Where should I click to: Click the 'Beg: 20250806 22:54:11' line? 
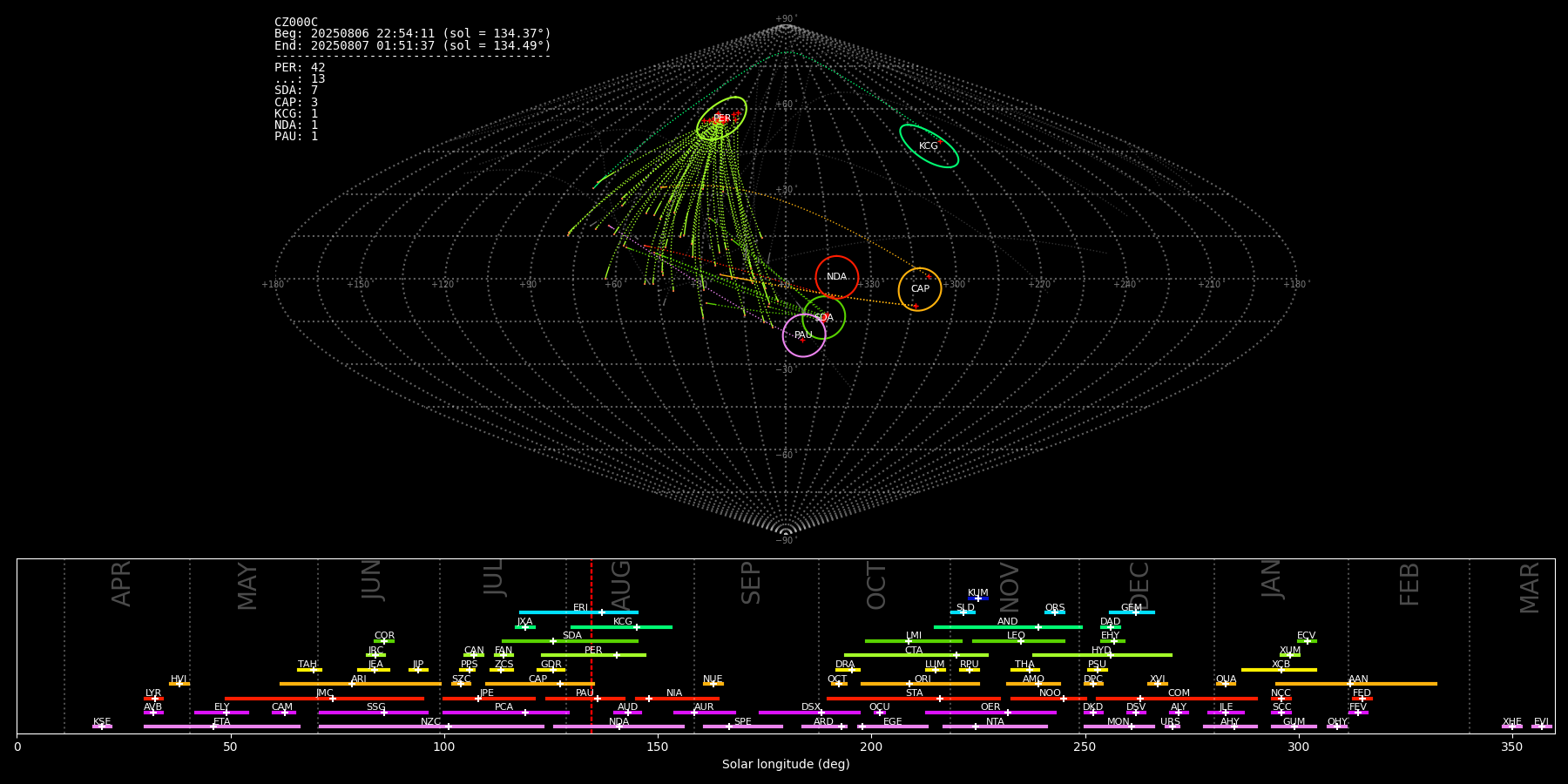413,34
